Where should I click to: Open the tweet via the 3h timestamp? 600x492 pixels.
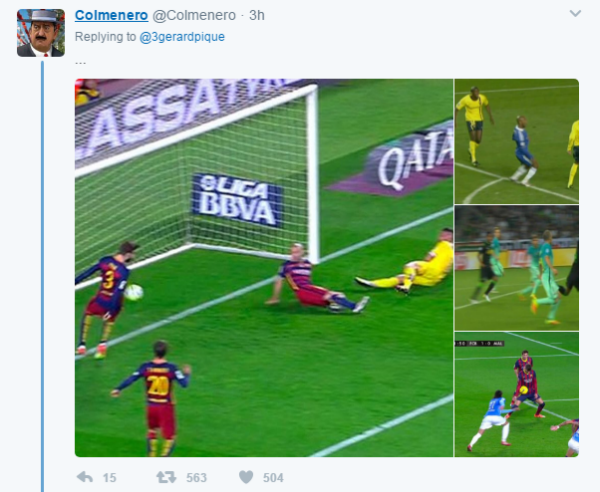click(x=257, y=15)
